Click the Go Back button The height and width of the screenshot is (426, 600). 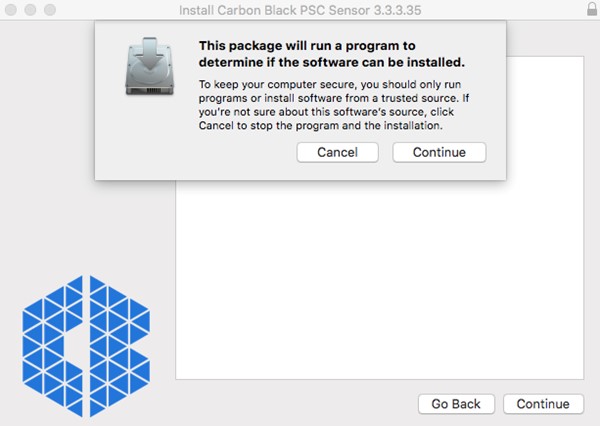(456, 404)
